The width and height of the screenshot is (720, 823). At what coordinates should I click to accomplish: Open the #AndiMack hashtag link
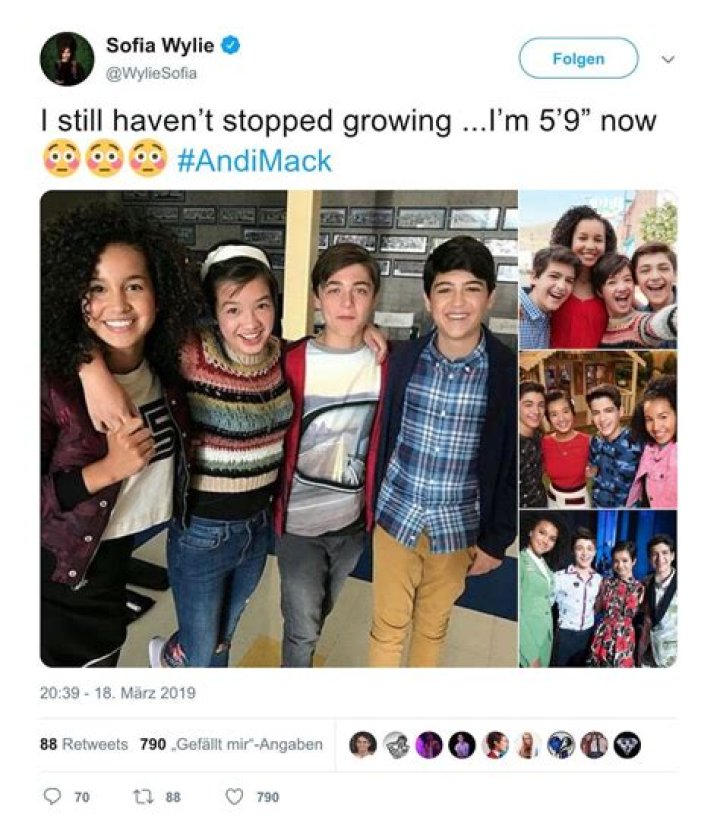tap(255, 161)
